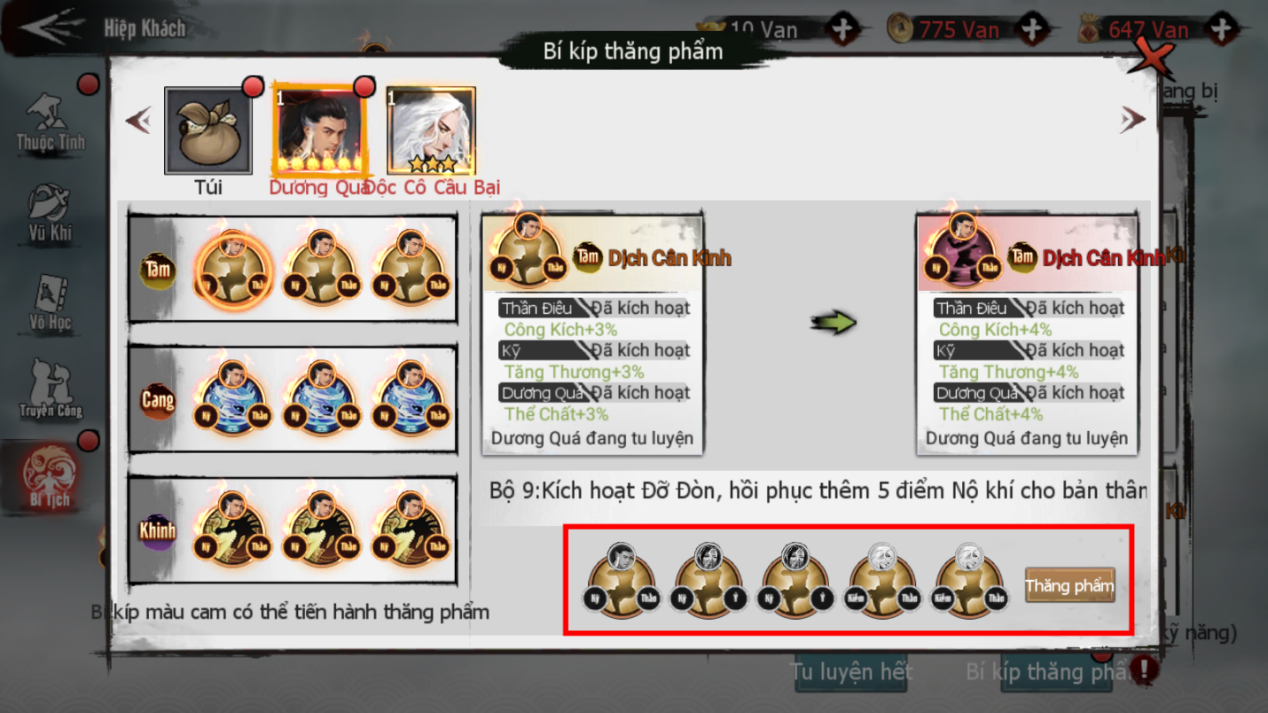Click the Thăng phẩm button
The width and height of the screenshot is (1268, 713).
1069,585
